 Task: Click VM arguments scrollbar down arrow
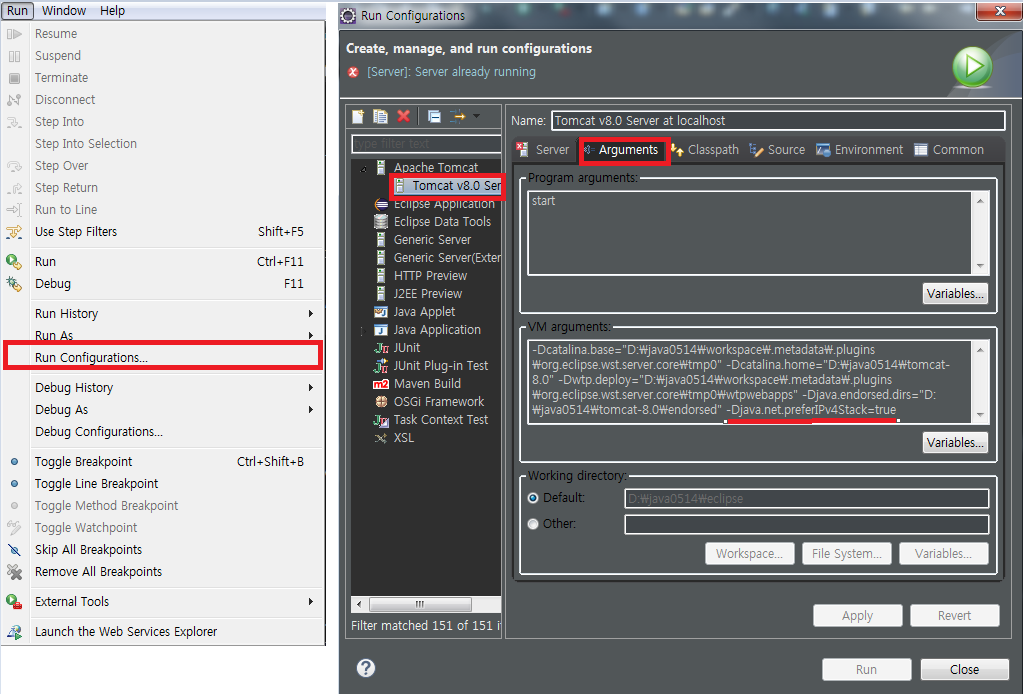coord(980,415)
